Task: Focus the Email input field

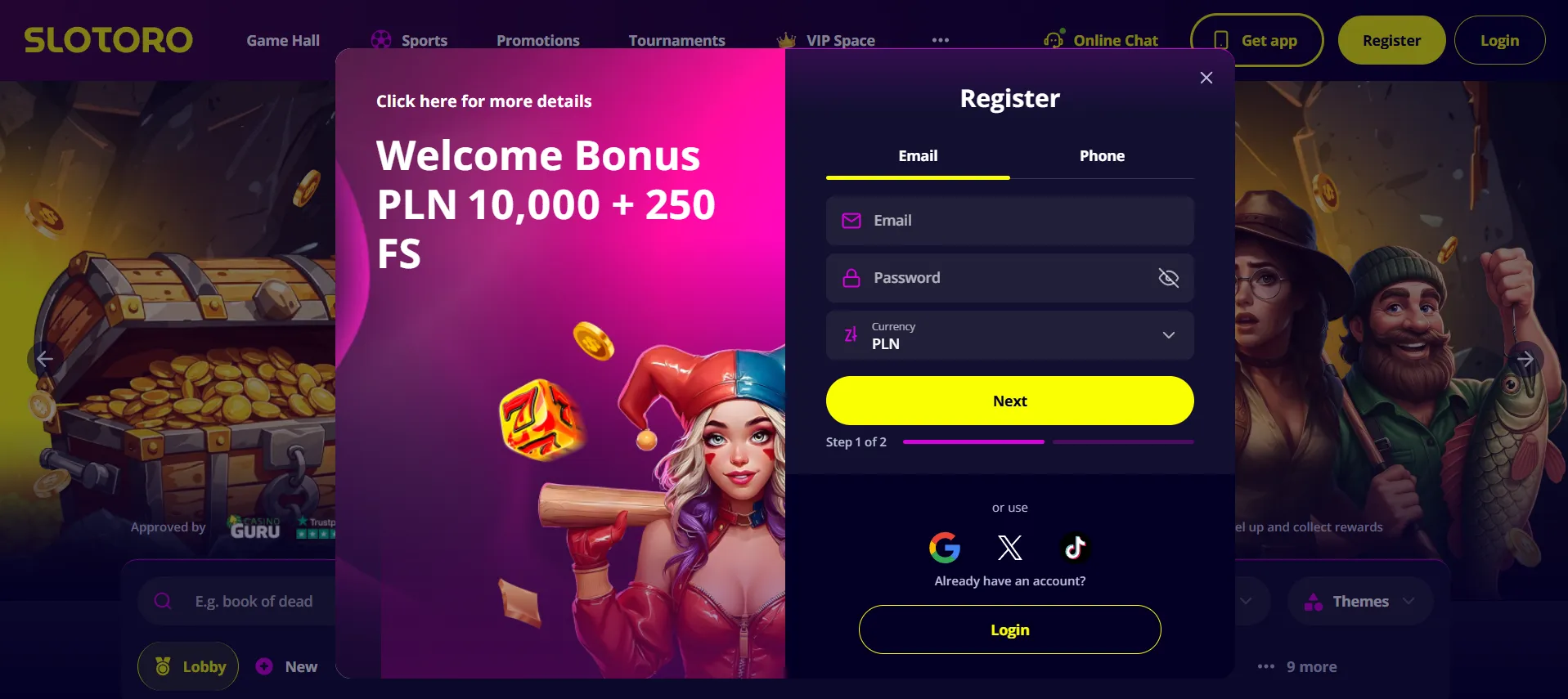Action: [x=1010, y=221]
